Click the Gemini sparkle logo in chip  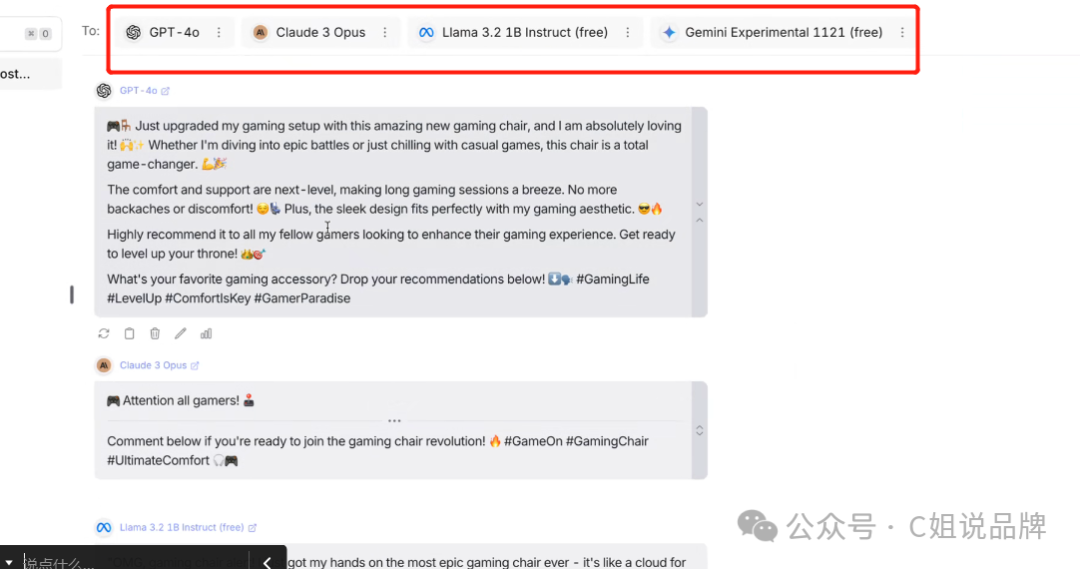point(669,32)
